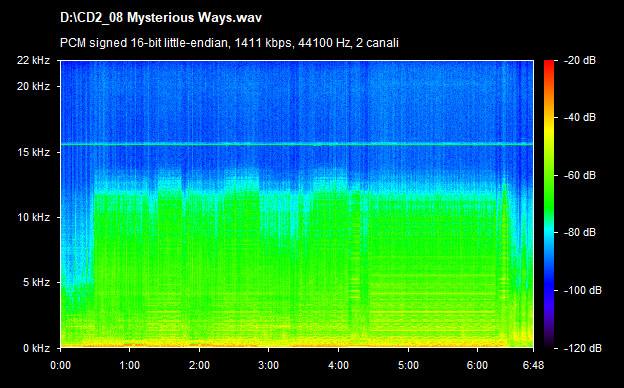Click the file name Mysterious Ways.wav title
This screenshot has width=624, height=388.
click(161, 18)
